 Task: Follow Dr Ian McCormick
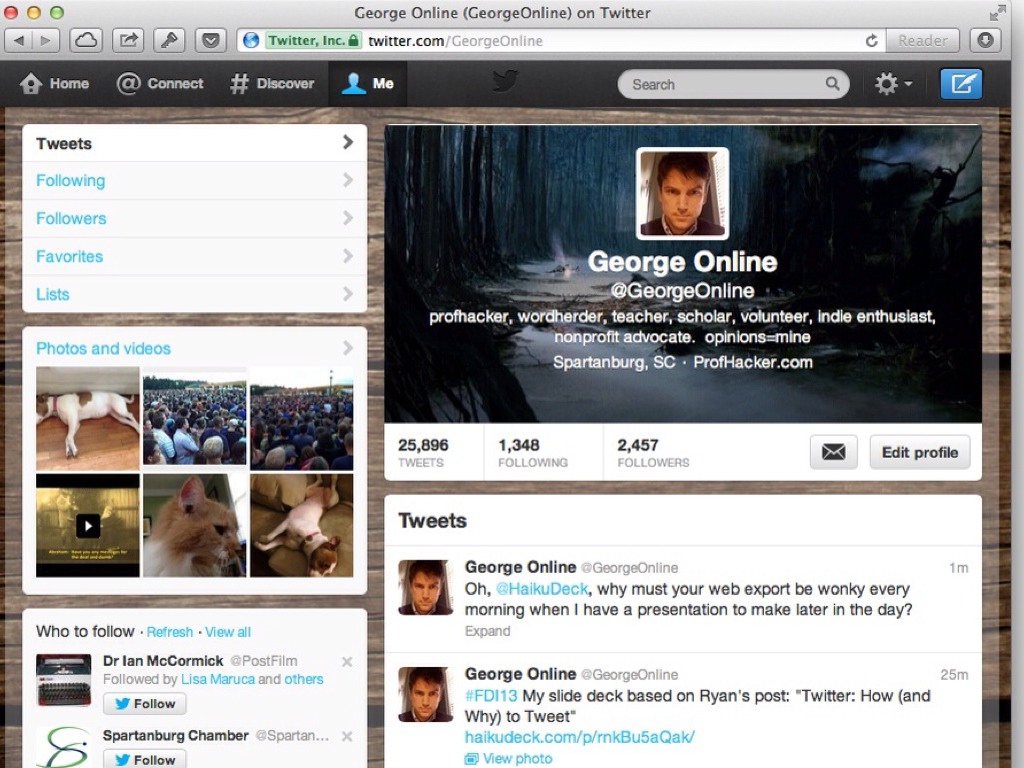145,704
